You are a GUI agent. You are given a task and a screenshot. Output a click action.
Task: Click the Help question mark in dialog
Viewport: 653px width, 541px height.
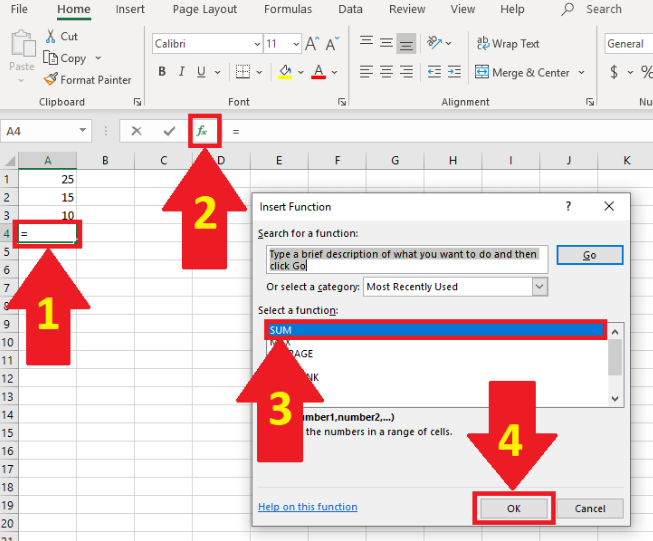(569, 206)
